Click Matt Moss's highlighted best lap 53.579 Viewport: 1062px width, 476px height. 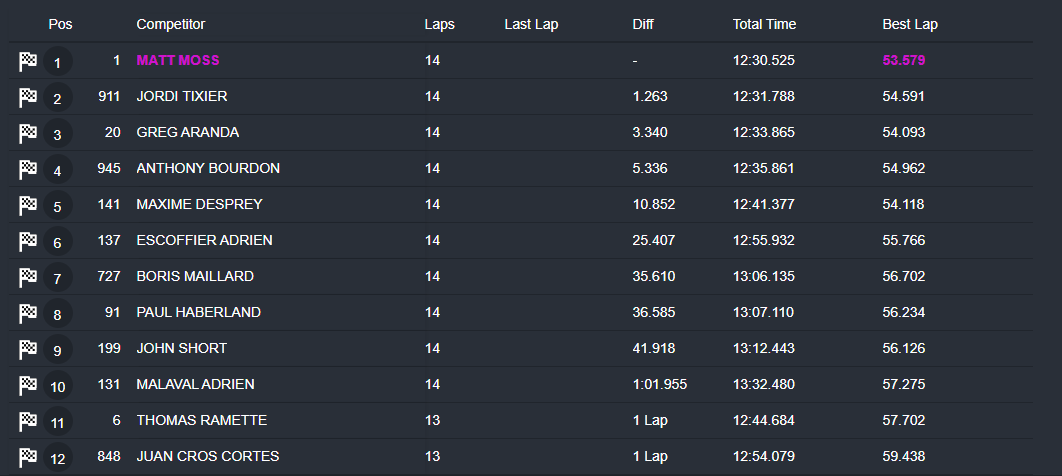[x=903, y=61]
